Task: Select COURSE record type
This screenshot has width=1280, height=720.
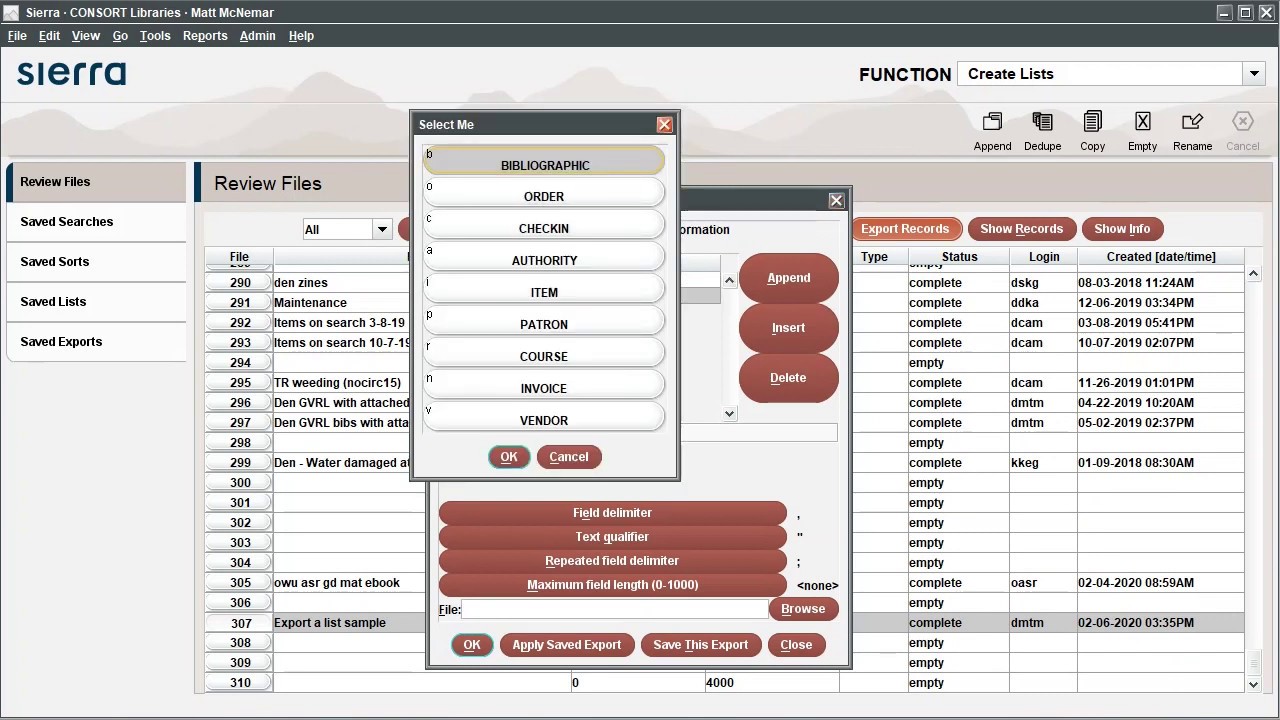Action: point(544,353)
